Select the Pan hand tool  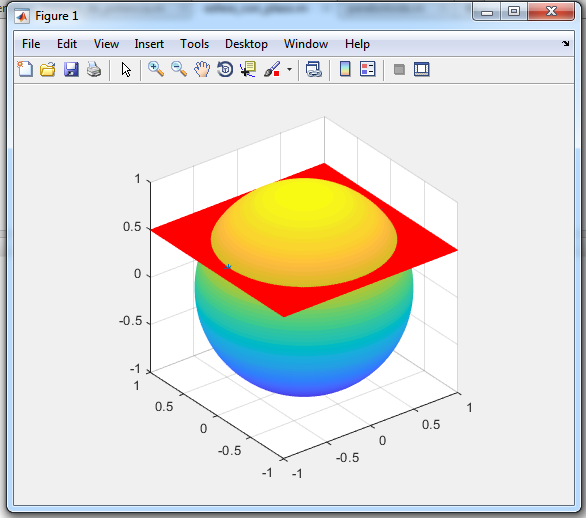202,70
